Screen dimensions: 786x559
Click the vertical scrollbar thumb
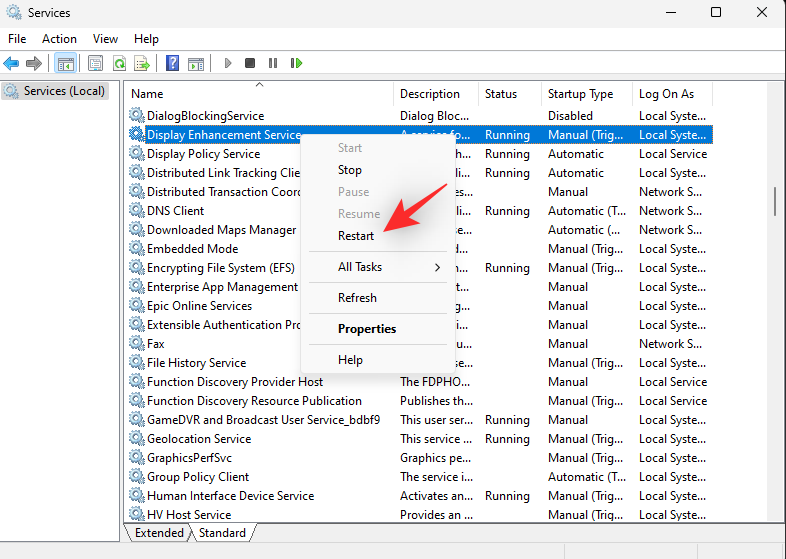pos(775,200)
